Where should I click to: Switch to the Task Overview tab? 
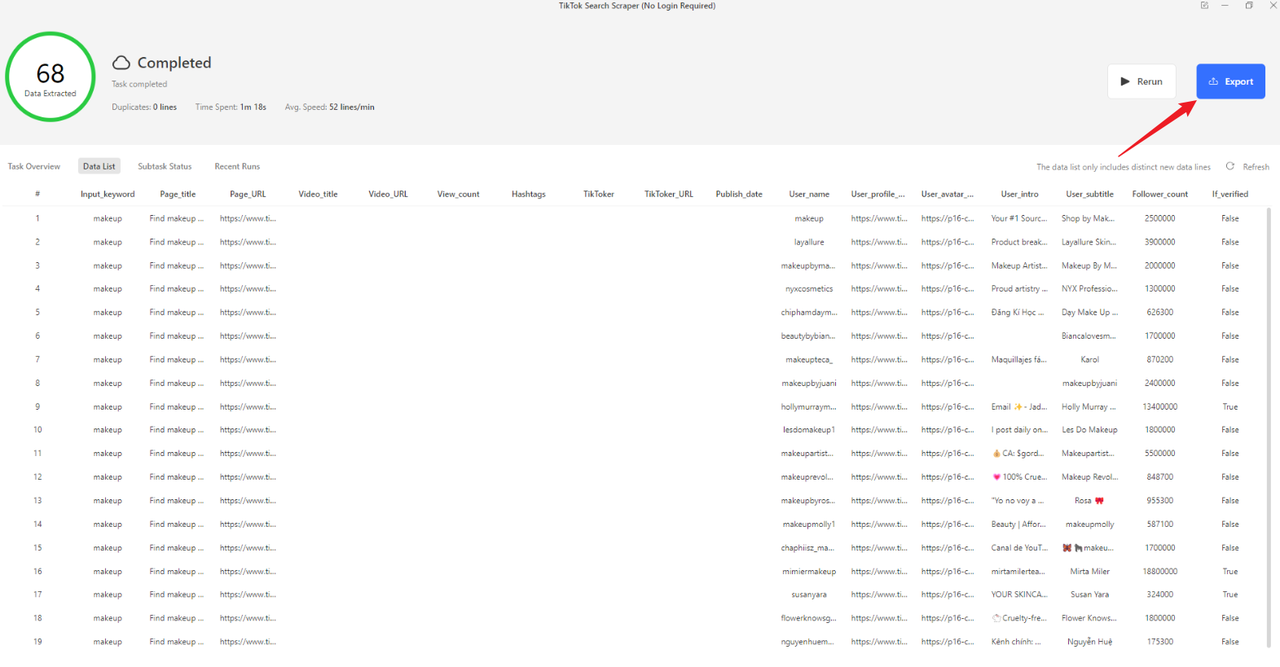[34, 167]
